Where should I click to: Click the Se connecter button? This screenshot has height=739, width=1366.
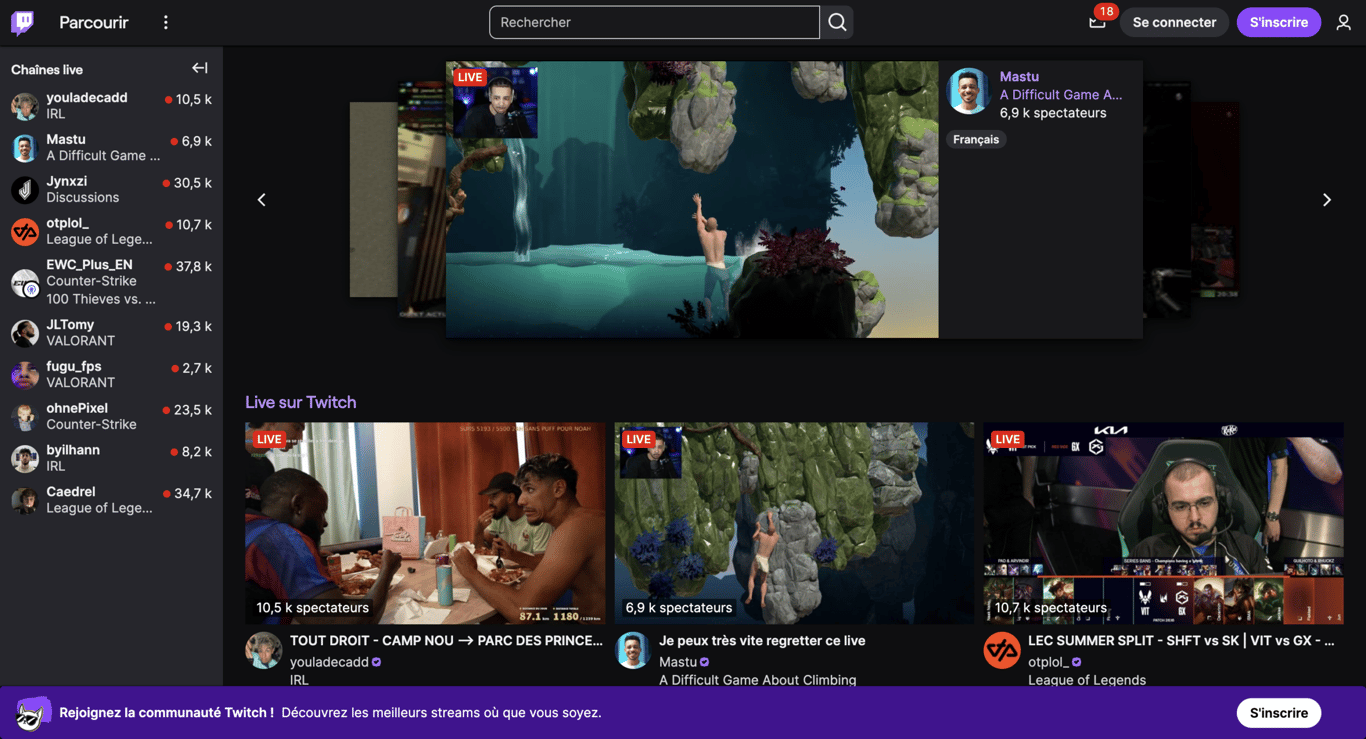pyautogui.click(x=1174, y=22)
